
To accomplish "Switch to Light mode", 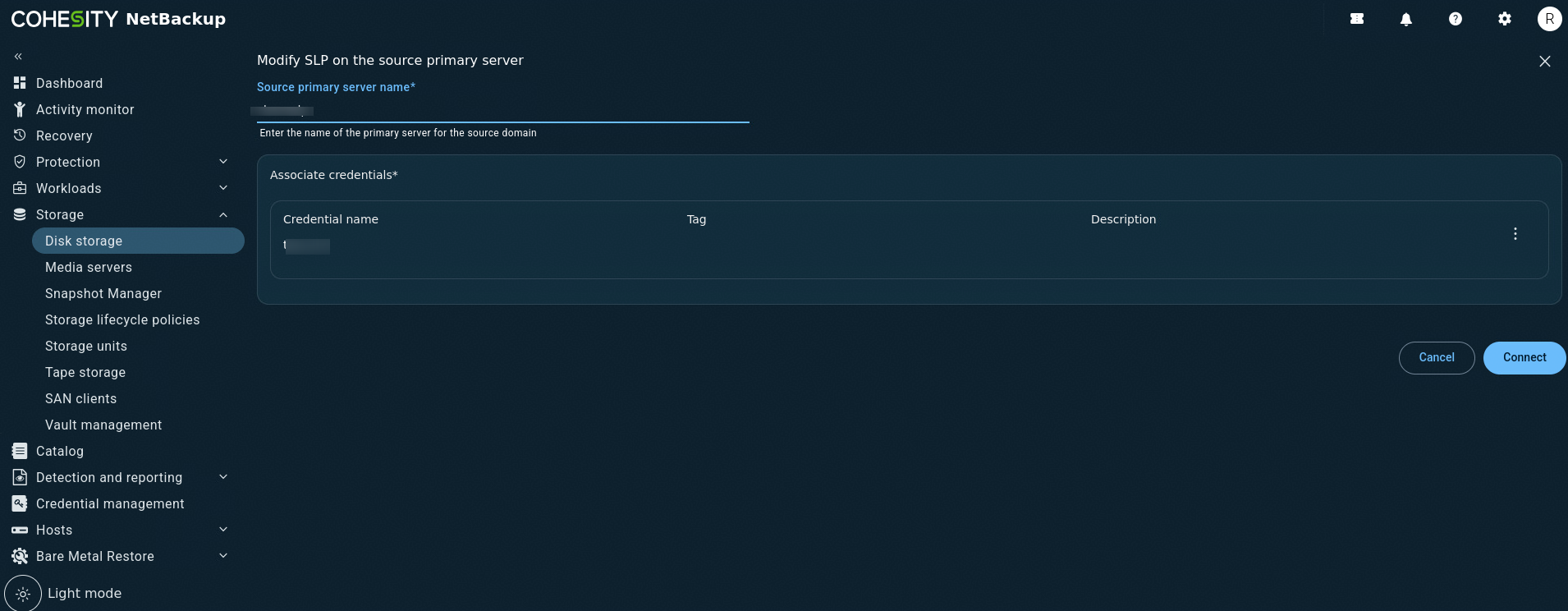I will [85, 593].
